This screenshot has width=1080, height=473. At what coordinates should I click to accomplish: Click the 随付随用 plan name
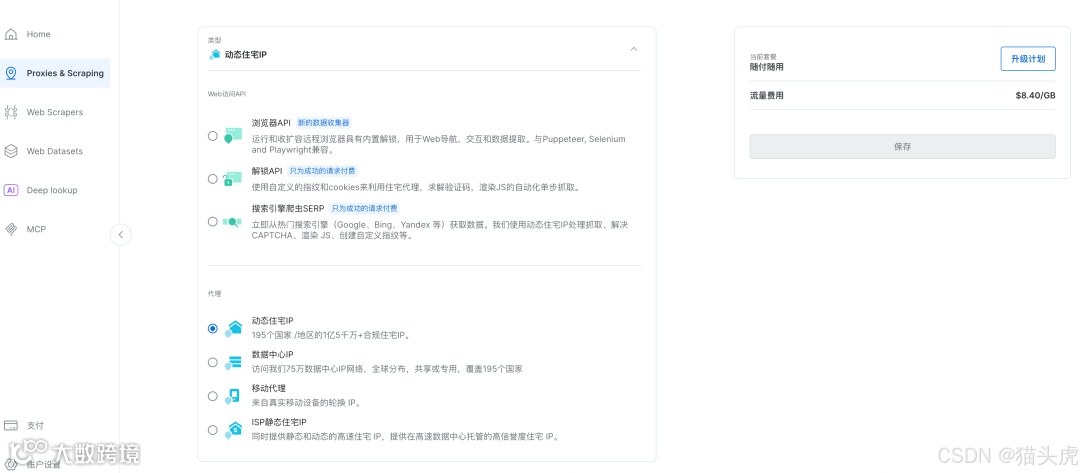click(767, 67)
